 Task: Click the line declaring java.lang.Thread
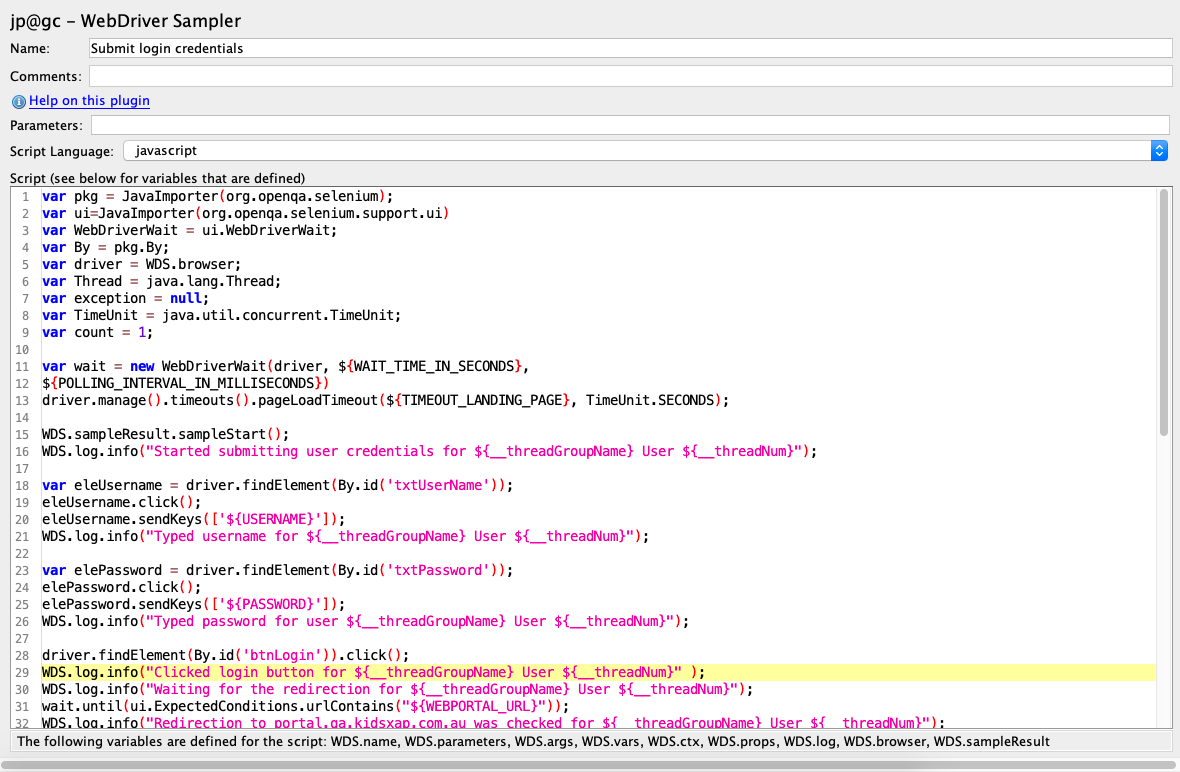click(161, 281)
